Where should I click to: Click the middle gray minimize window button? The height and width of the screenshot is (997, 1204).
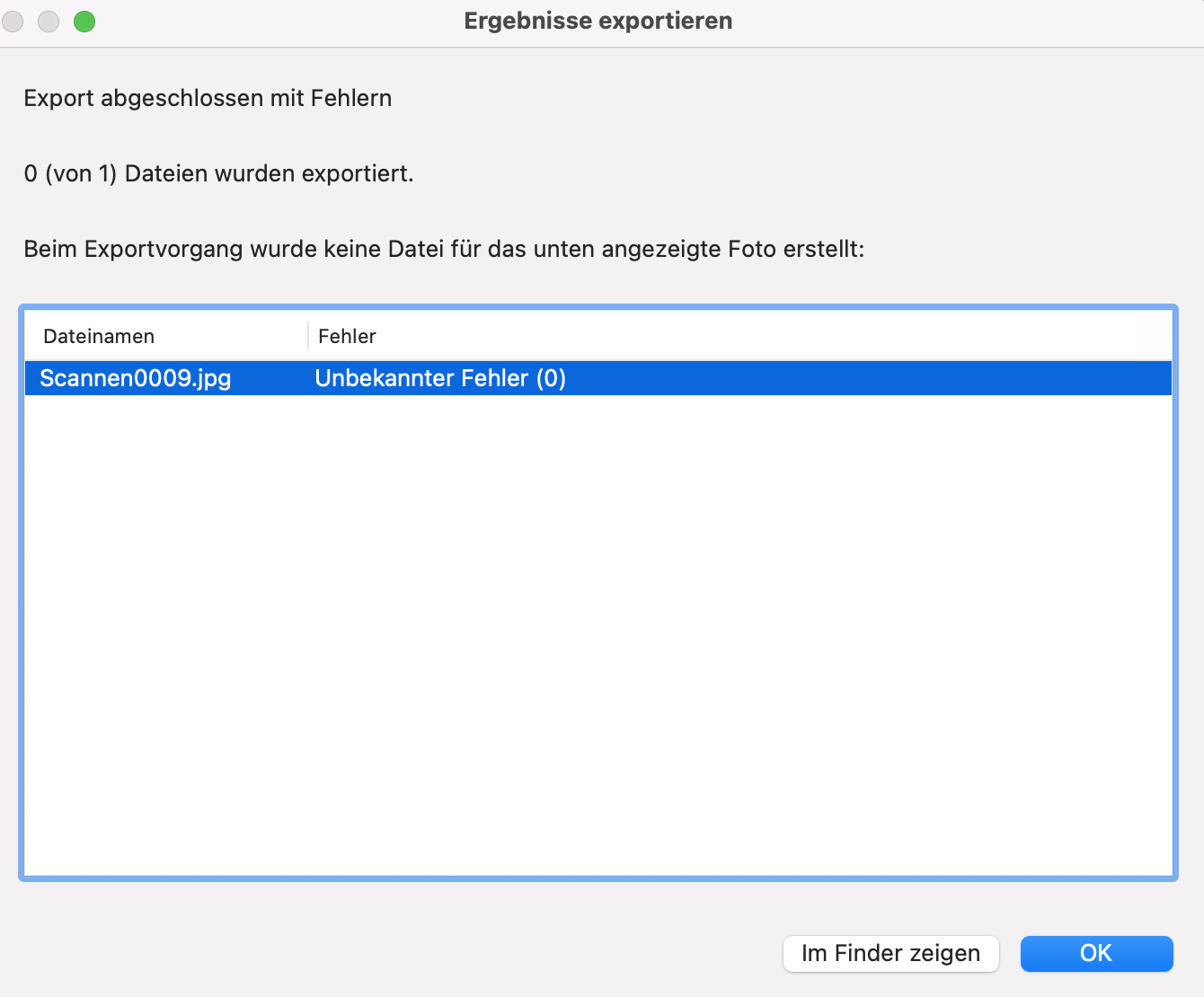49,22
